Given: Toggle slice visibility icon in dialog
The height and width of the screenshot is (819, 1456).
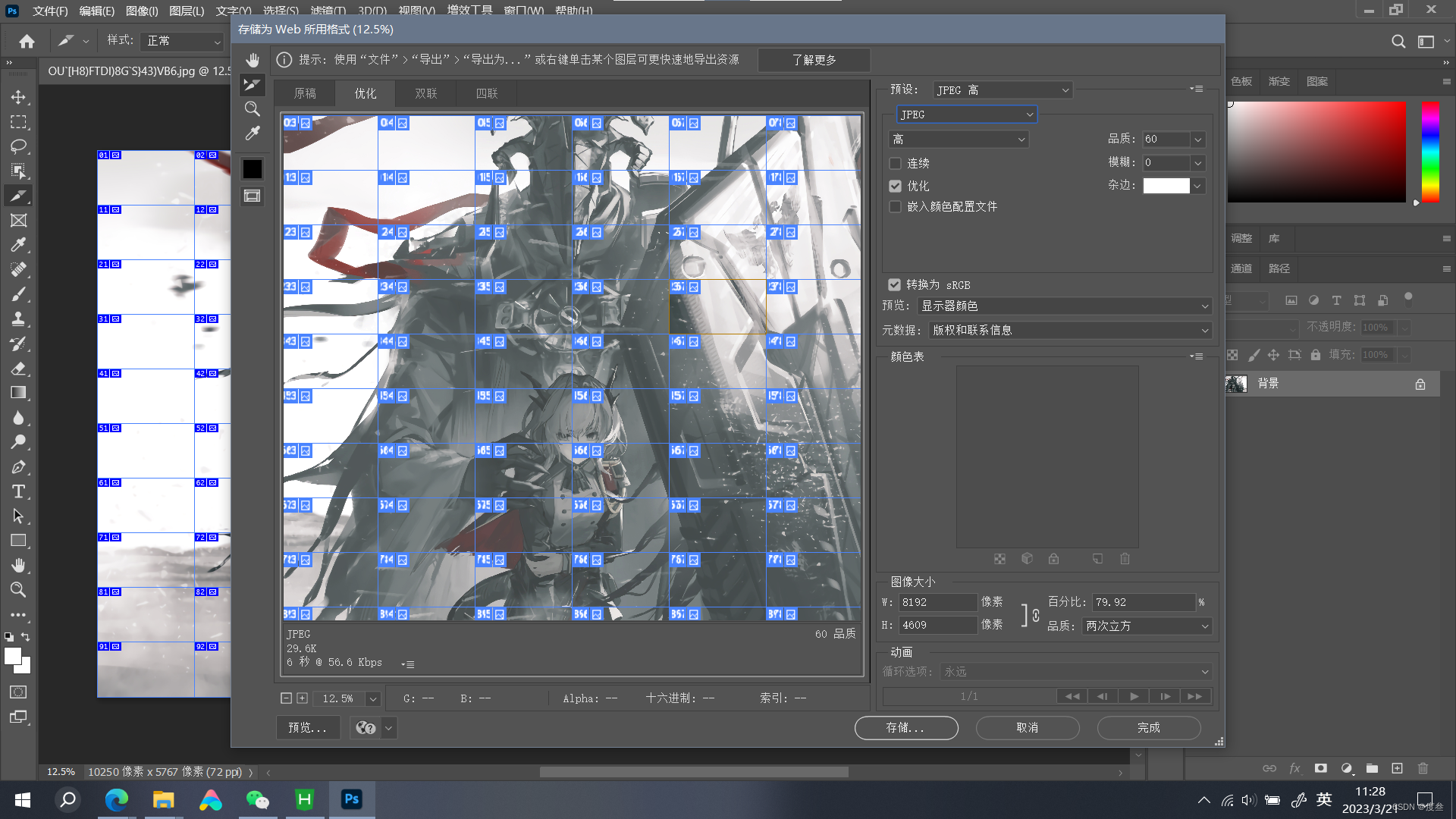Looking at the screenshot, I should point(253,196).
